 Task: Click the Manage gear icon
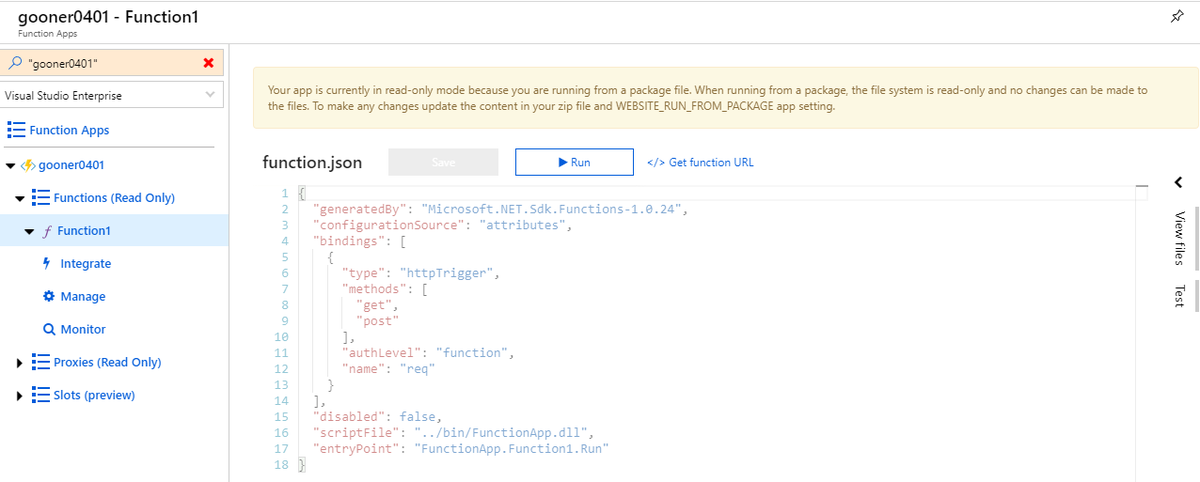(48, 297)
